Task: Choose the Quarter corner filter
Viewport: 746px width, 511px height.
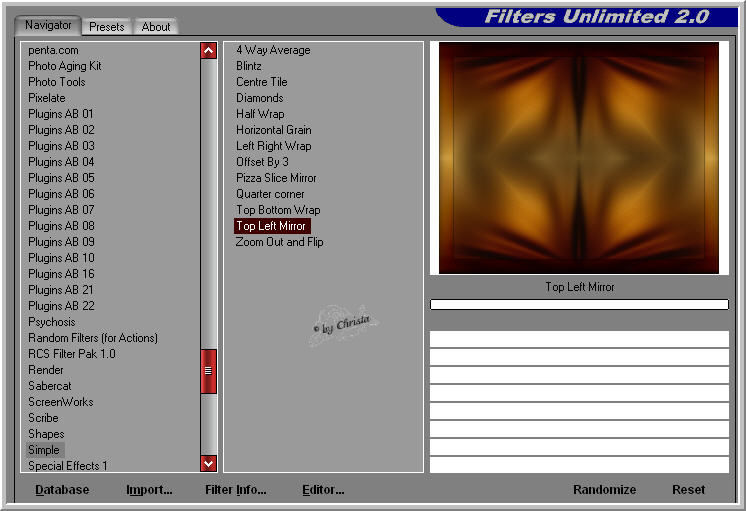Action: pyautogui.click(x=270, y=194)
